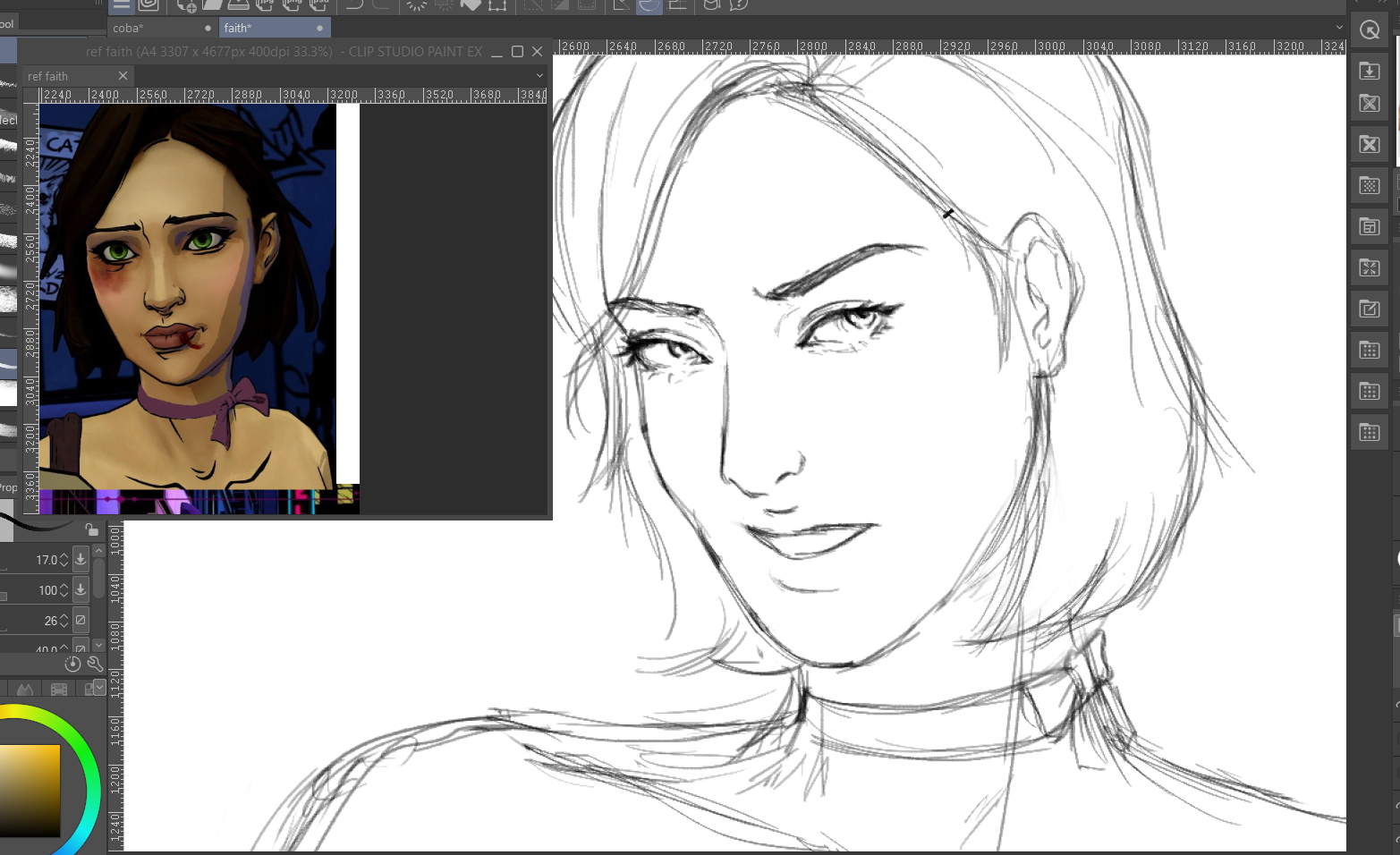Open the Comic frame material folder icon

pyautogui.click(x=1369, y=227)
